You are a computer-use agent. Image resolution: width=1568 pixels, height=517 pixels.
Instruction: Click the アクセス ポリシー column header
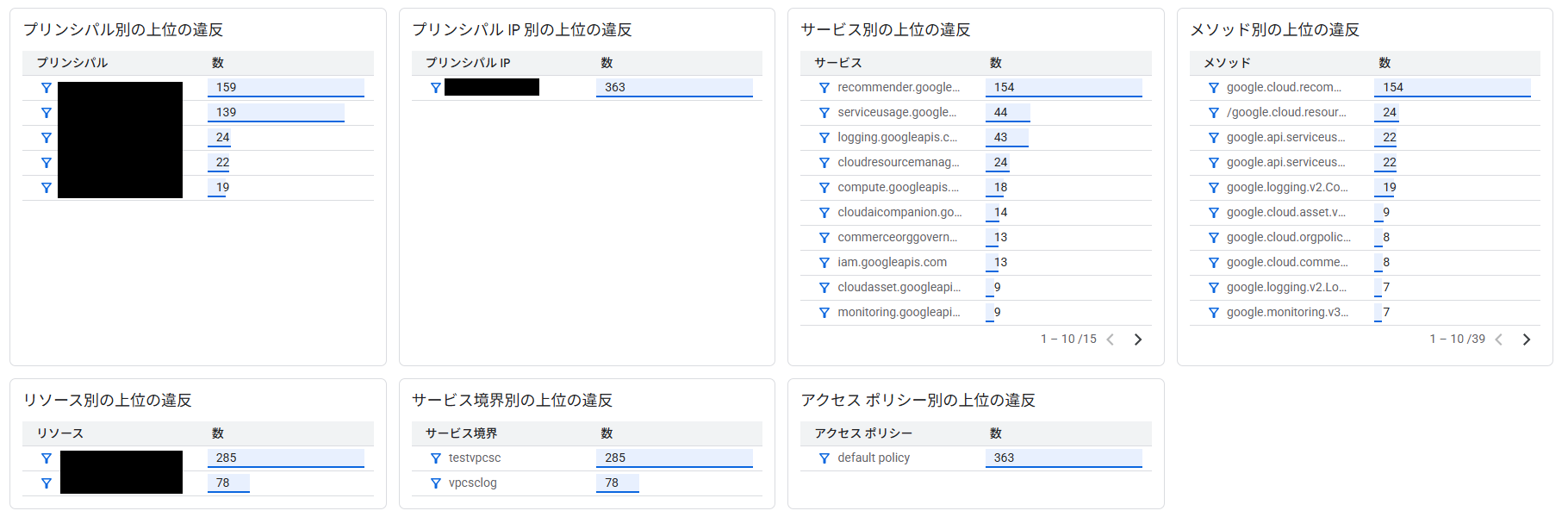[x=863, y=433]
